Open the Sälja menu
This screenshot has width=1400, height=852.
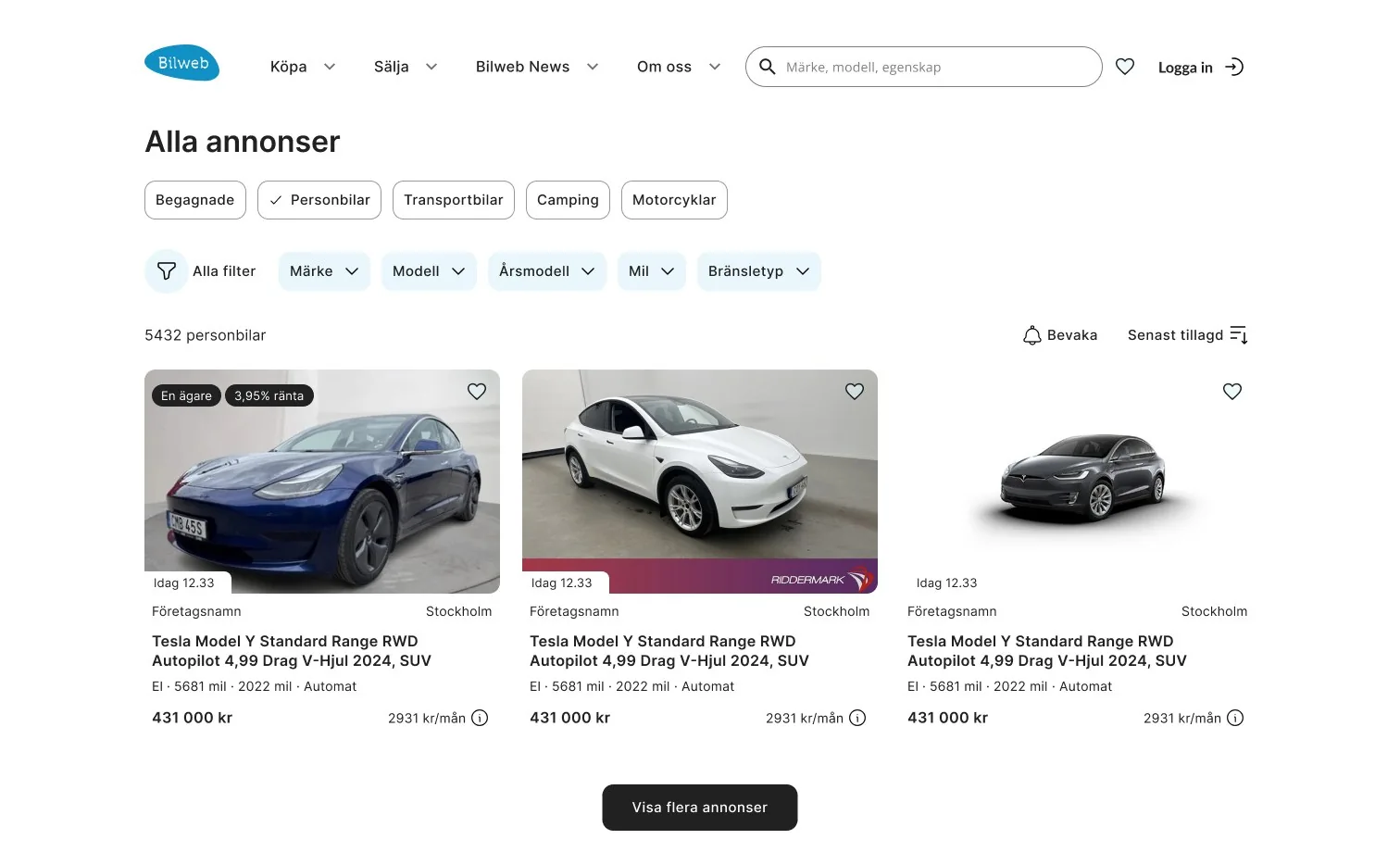406,67
